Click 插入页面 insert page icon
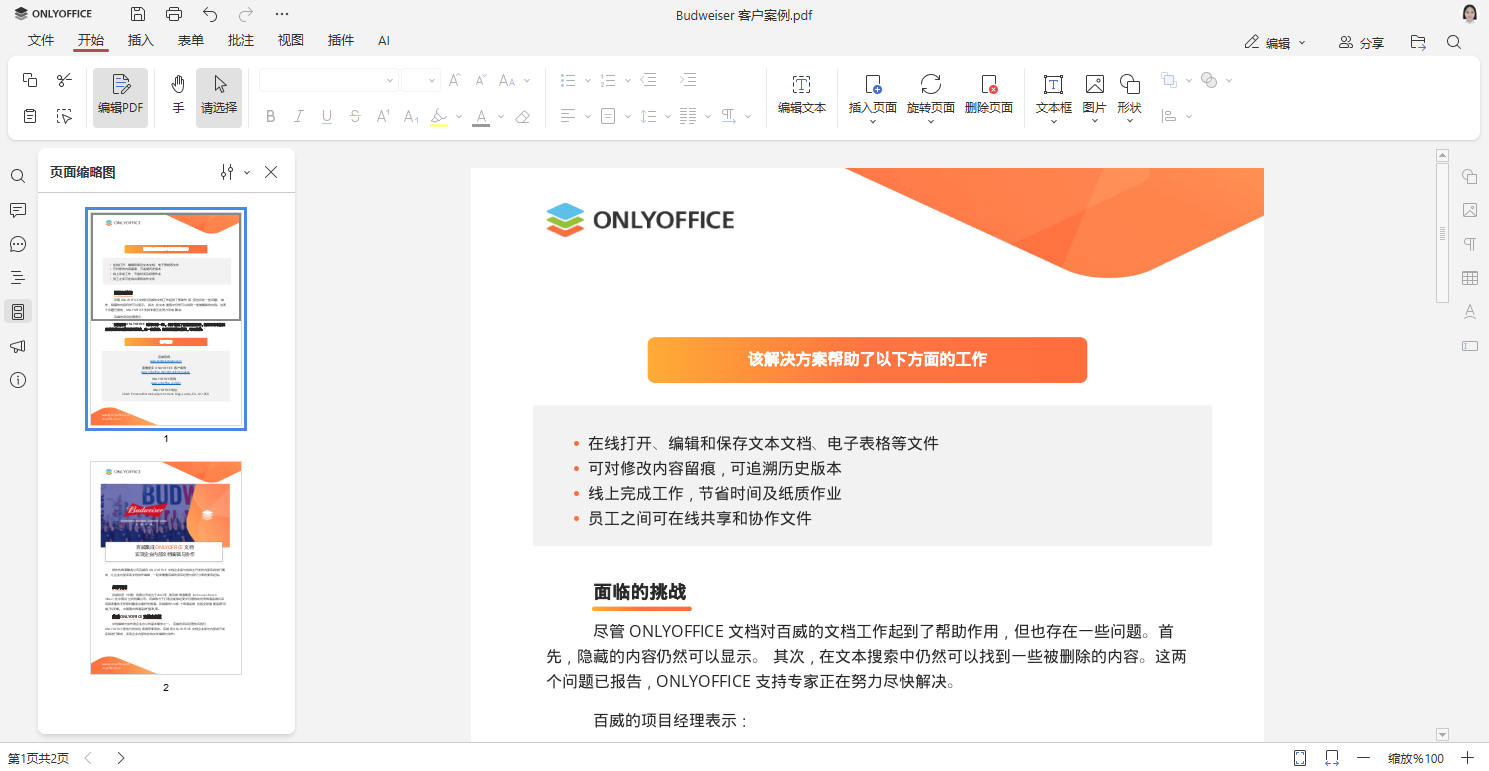Viewport: 1489px width, 771px height. [873, 84]
